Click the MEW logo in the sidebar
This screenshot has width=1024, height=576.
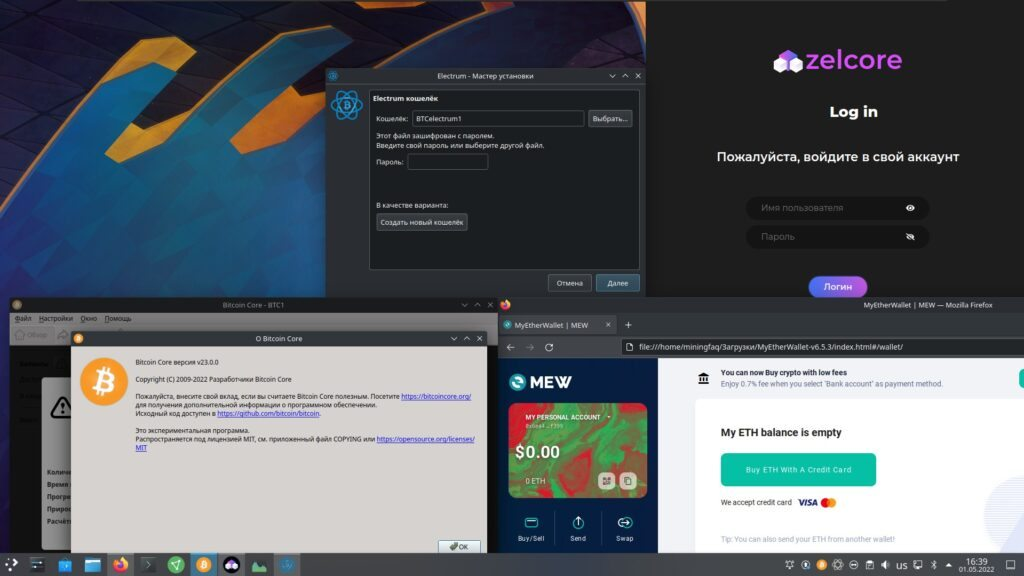click(x=540, y=382)
